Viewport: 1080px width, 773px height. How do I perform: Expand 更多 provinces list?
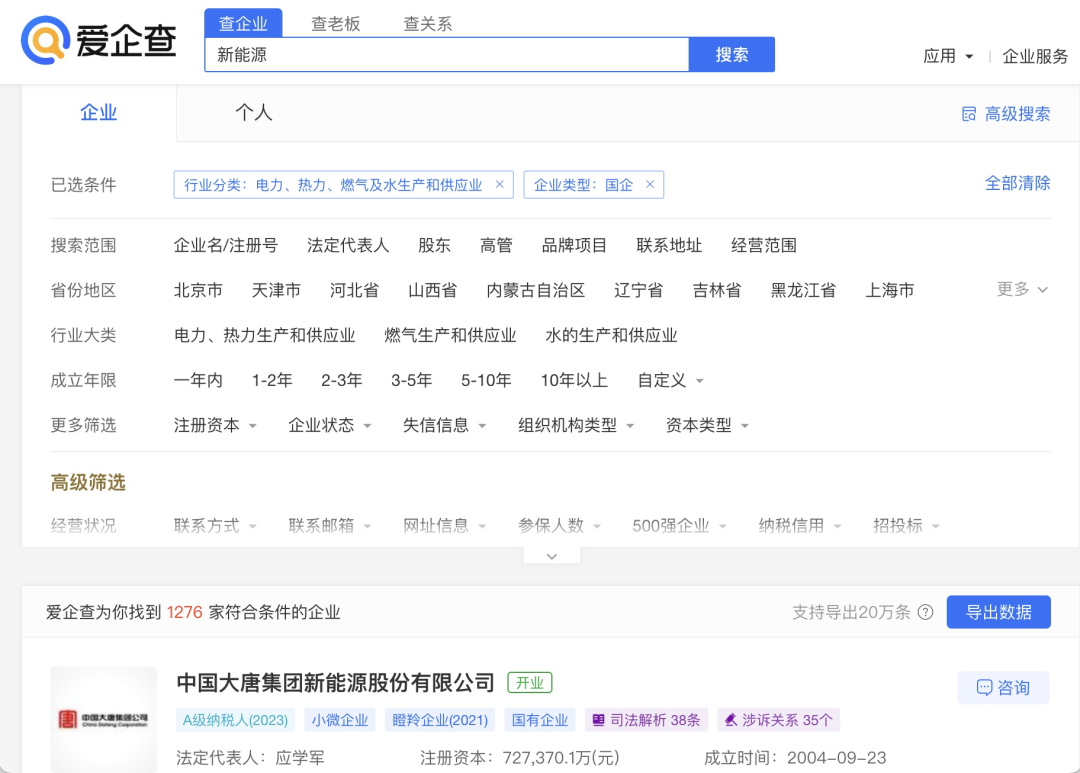click(1022, 290)
